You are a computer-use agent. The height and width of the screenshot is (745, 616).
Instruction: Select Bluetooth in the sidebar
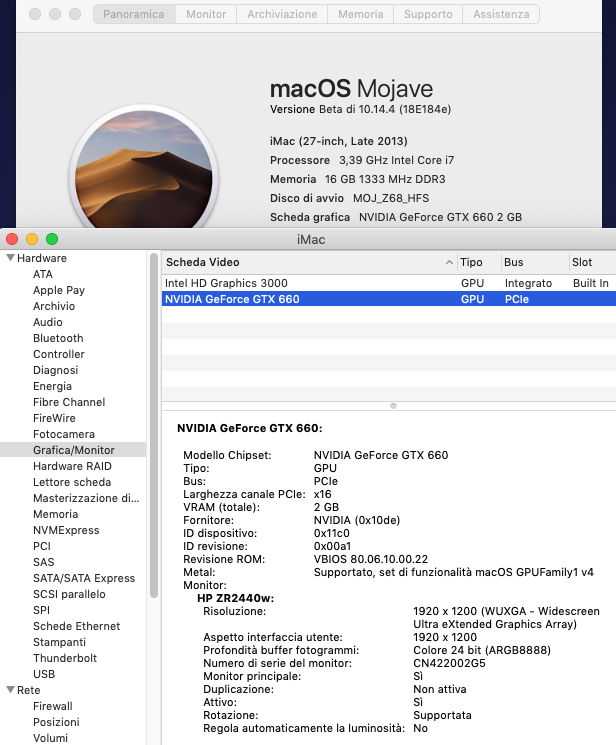click(x=58, y=338)
